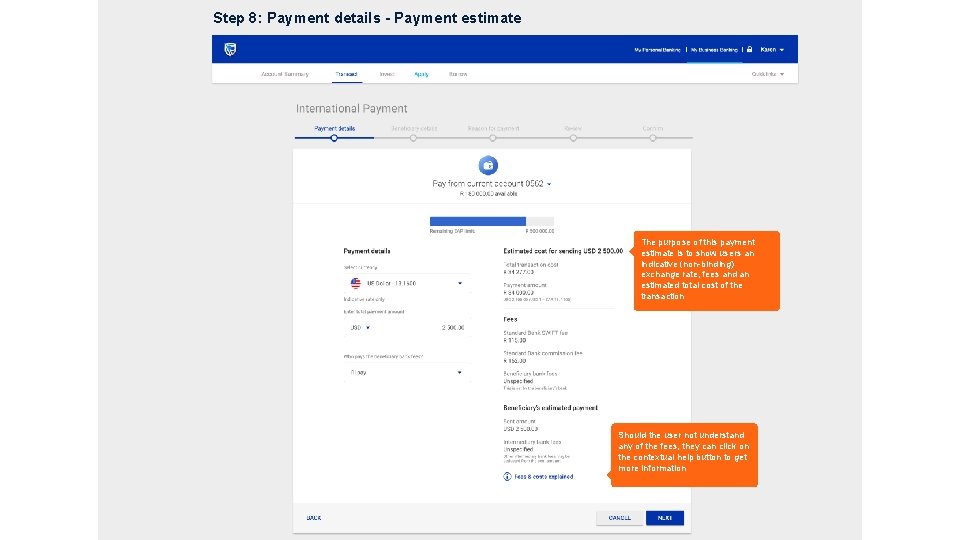Click the Fees section heading
Image resolution: width=960 pixels, height=540 pixels.
510,319
